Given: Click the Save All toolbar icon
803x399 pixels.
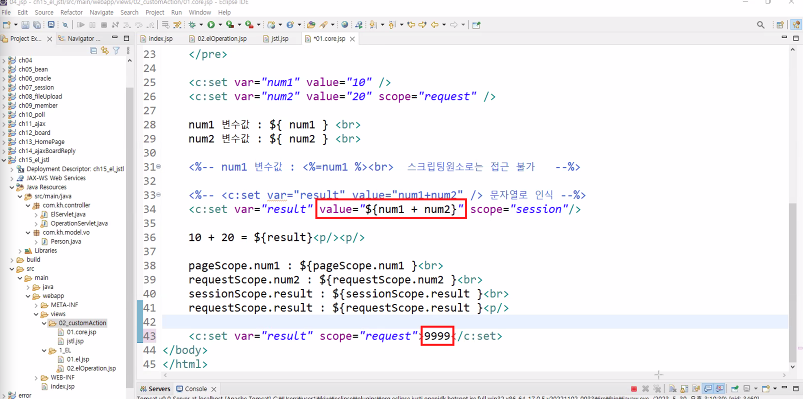Looking at the screenshot, I should point(37,25).
